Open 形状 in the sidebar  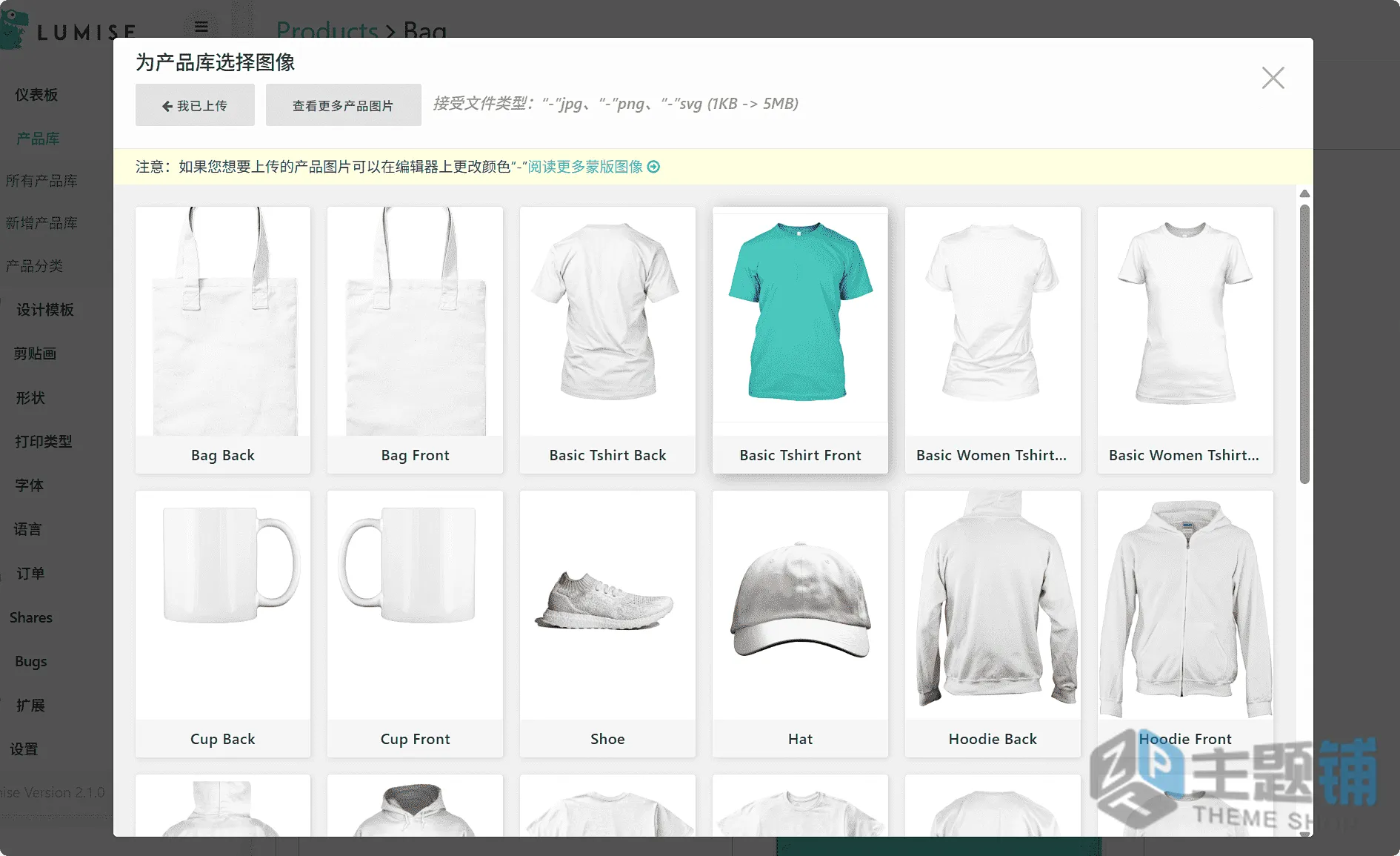(x=30, y=398)
